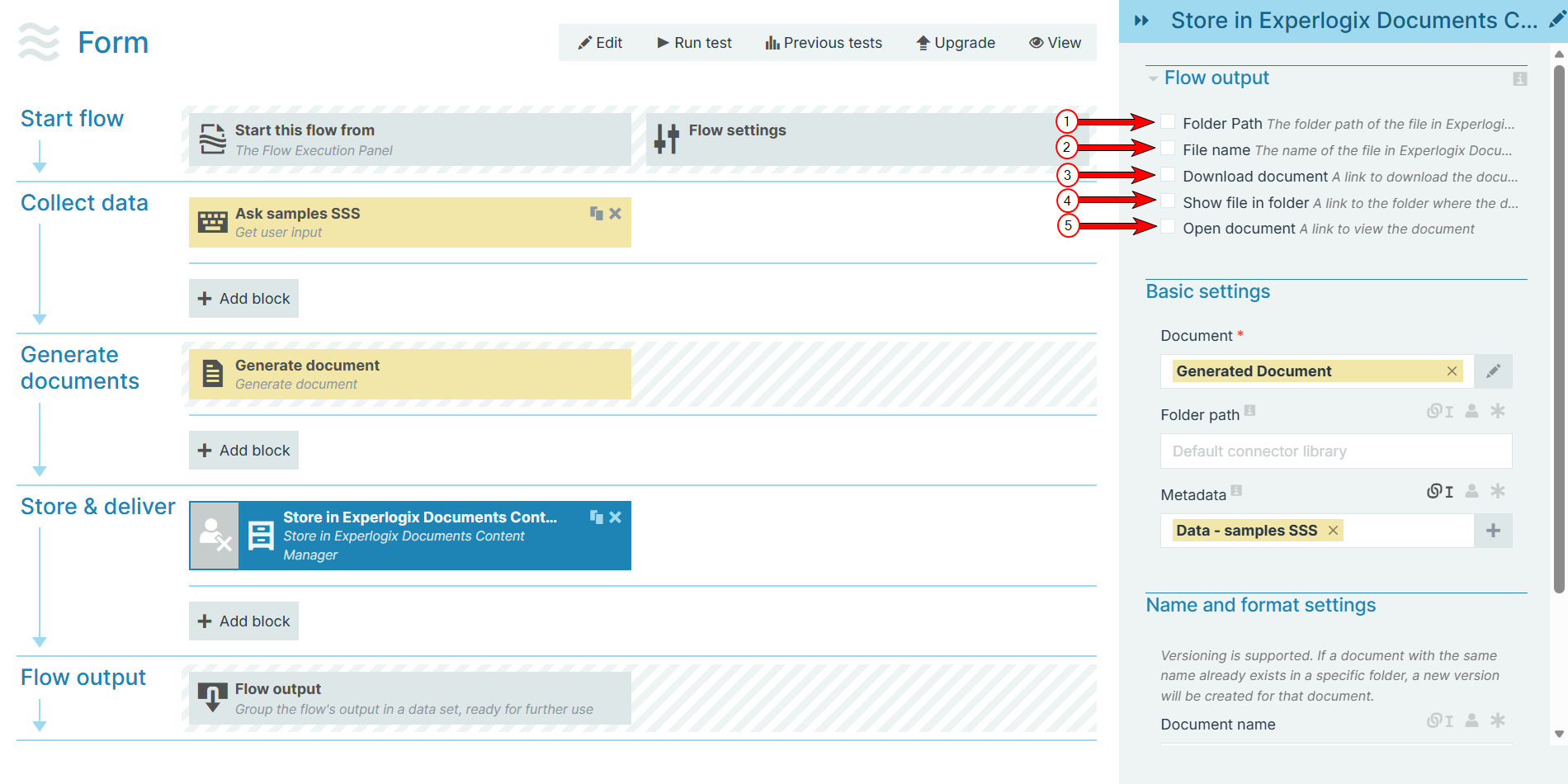1568x784 pixels.
Task: Remove the Ask samples SSS block
Action: [x=616, y=213]
